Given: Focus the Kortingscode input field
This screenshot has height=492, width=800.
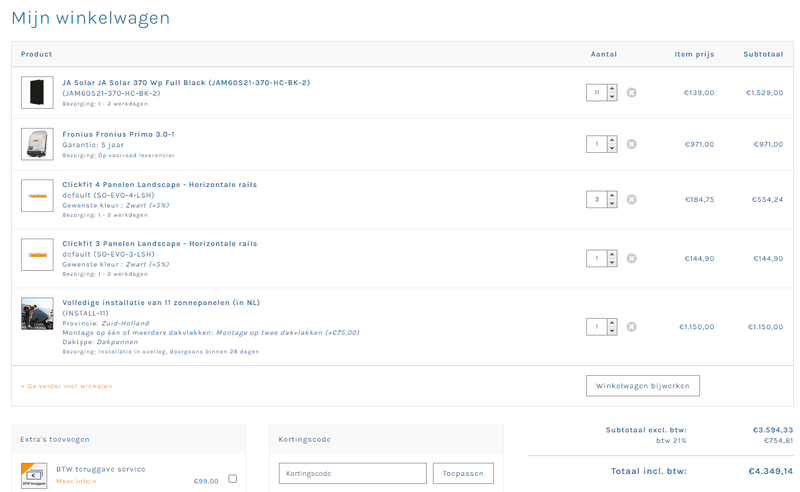Looking at the screenshot, I should 353,473.
